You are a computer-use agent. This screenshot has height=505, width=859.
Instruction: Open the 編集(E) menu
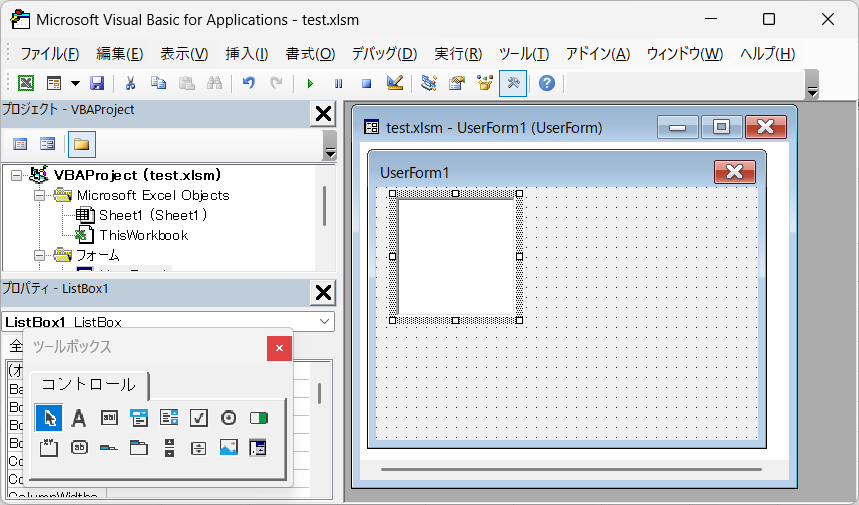[x=119, y=54]
